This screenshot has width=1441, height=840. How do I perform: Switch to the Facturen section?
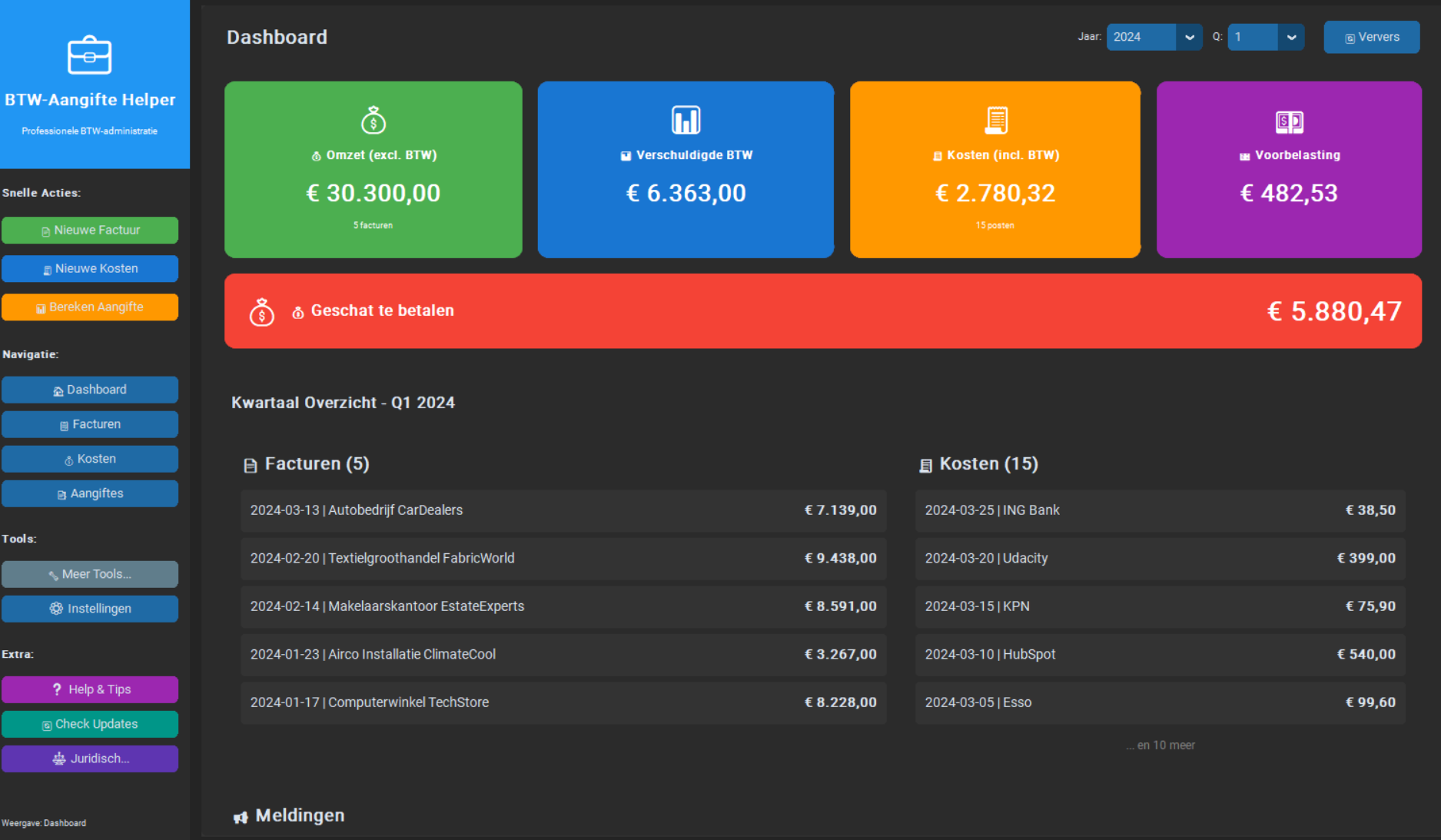click(x=90, y=423)
